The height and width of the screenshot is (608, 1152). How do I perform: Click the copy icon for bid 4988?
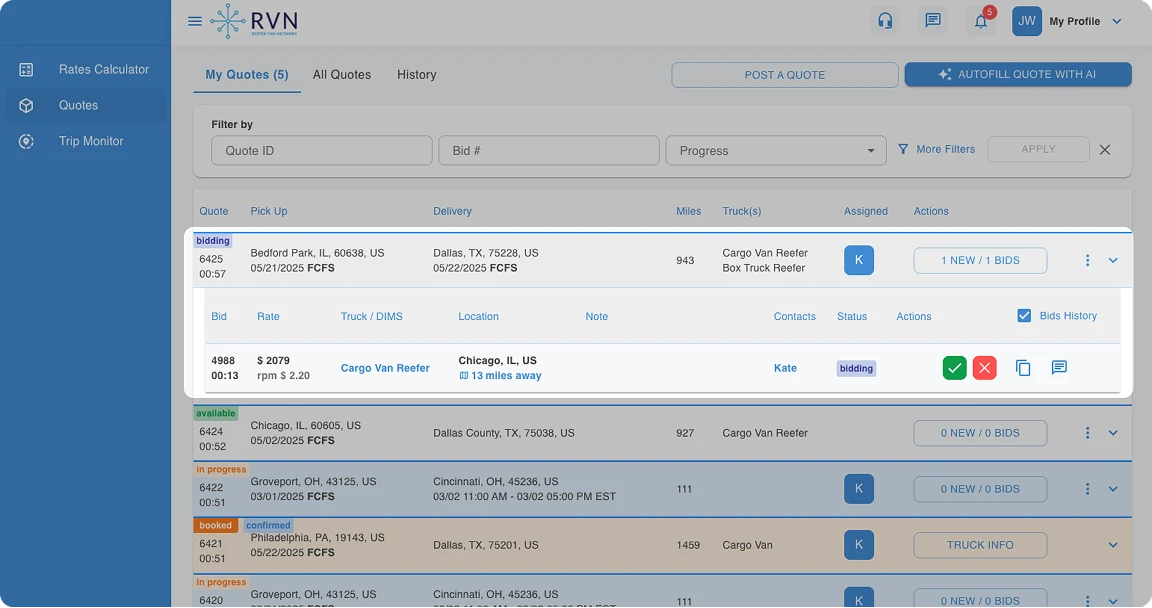(1023, 368)
